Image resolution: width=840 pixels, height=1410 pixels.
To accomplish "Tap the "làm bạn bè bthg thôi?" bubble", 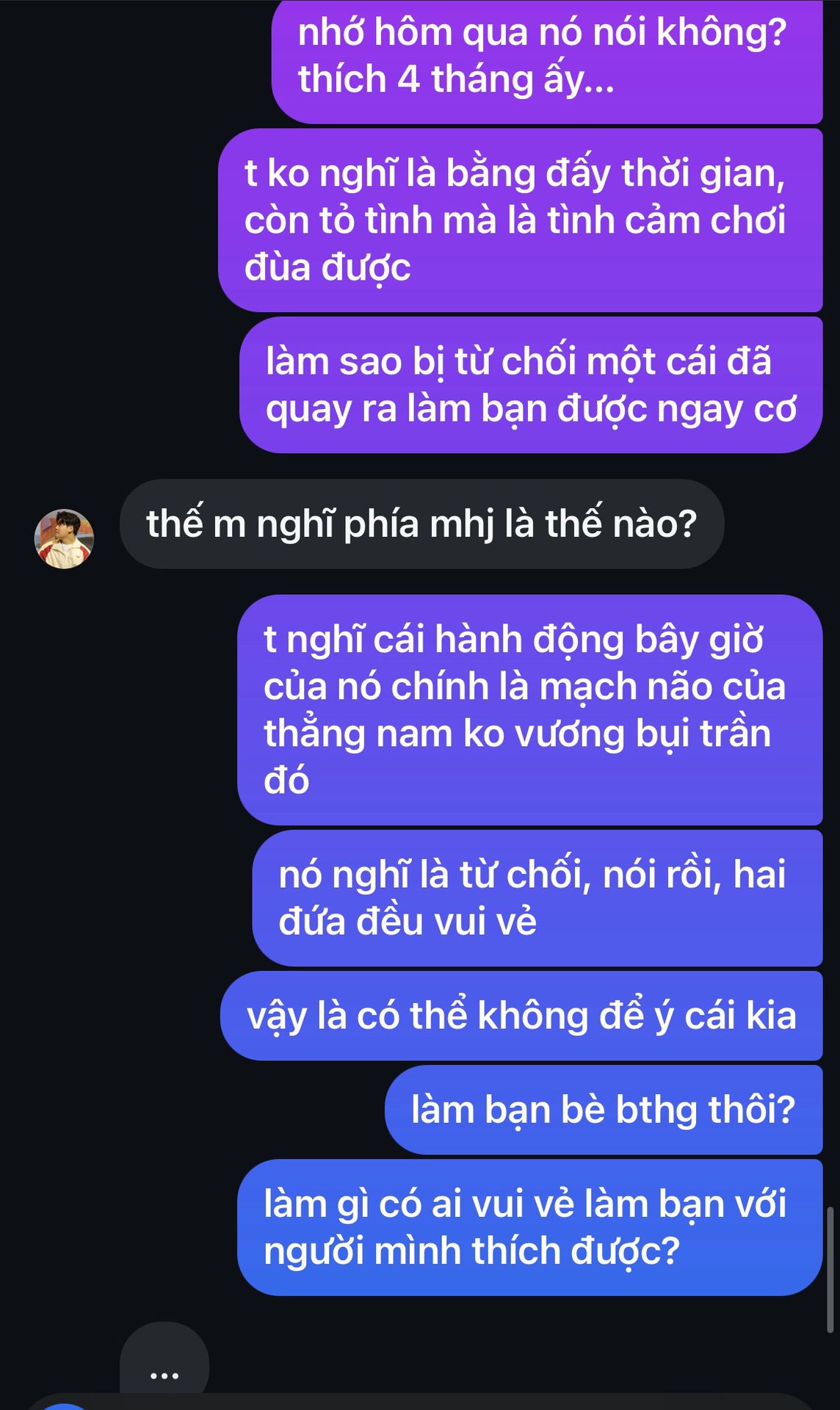I will [x=604, y=1110].
